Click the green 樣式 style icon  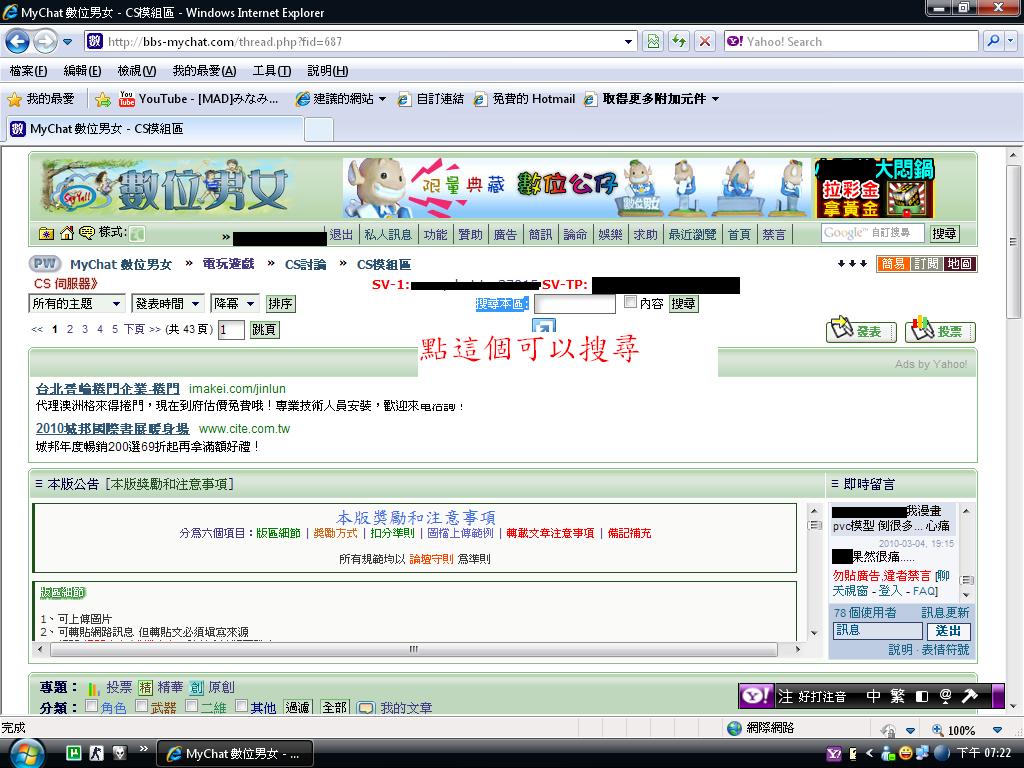[x=137, y=233]
